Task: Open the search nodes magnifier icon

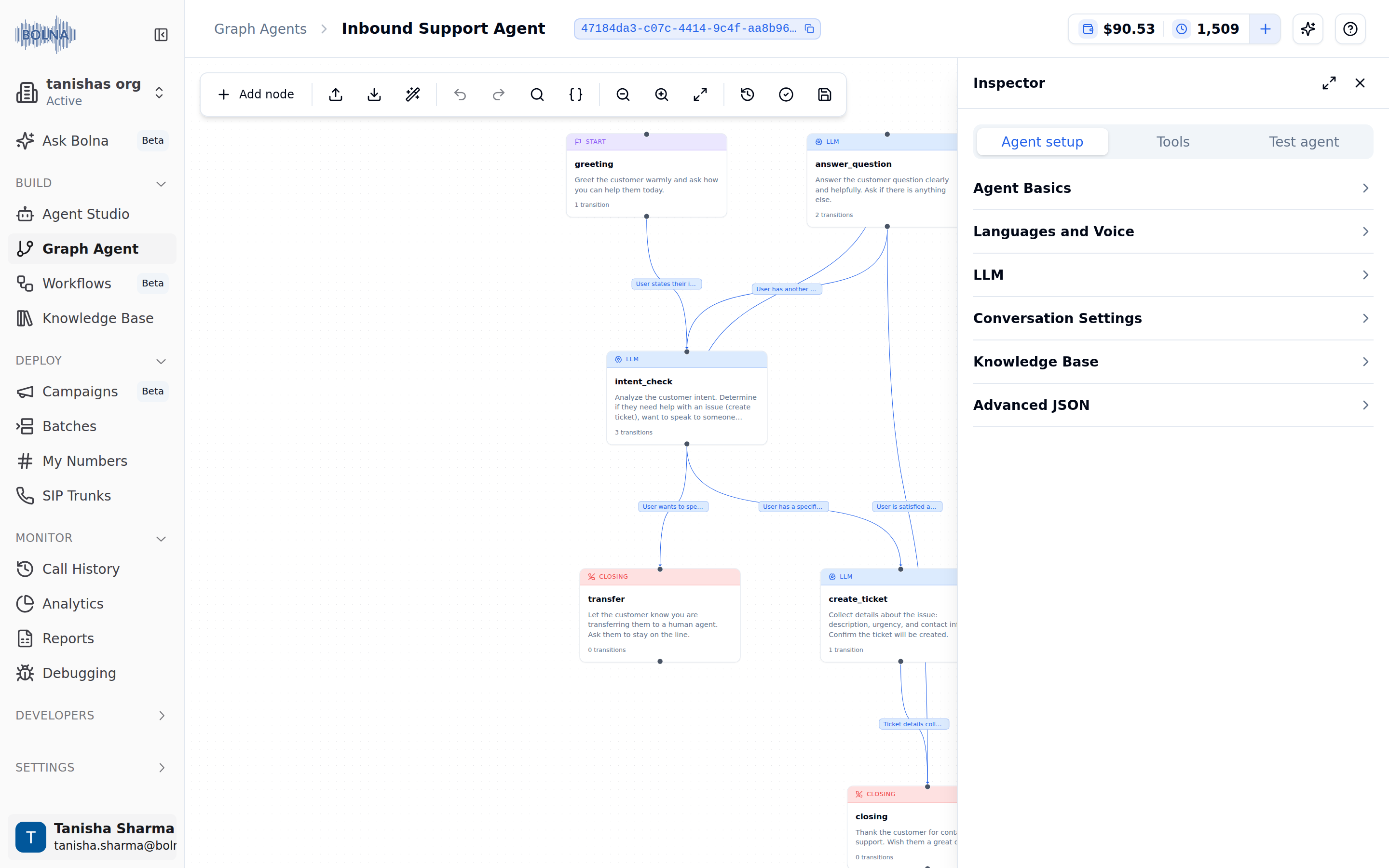Action: [537, 94]
